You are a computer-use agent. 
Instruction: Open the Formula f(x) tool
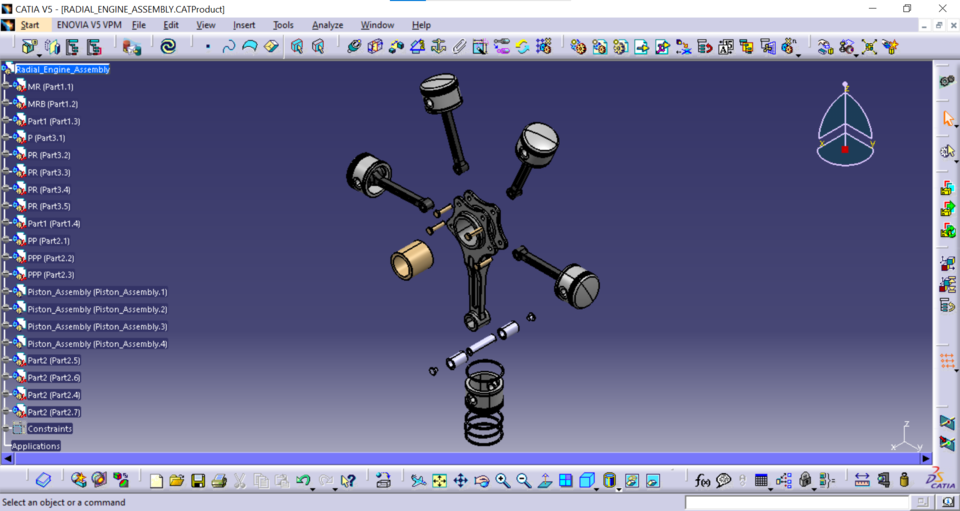point(702,481)
